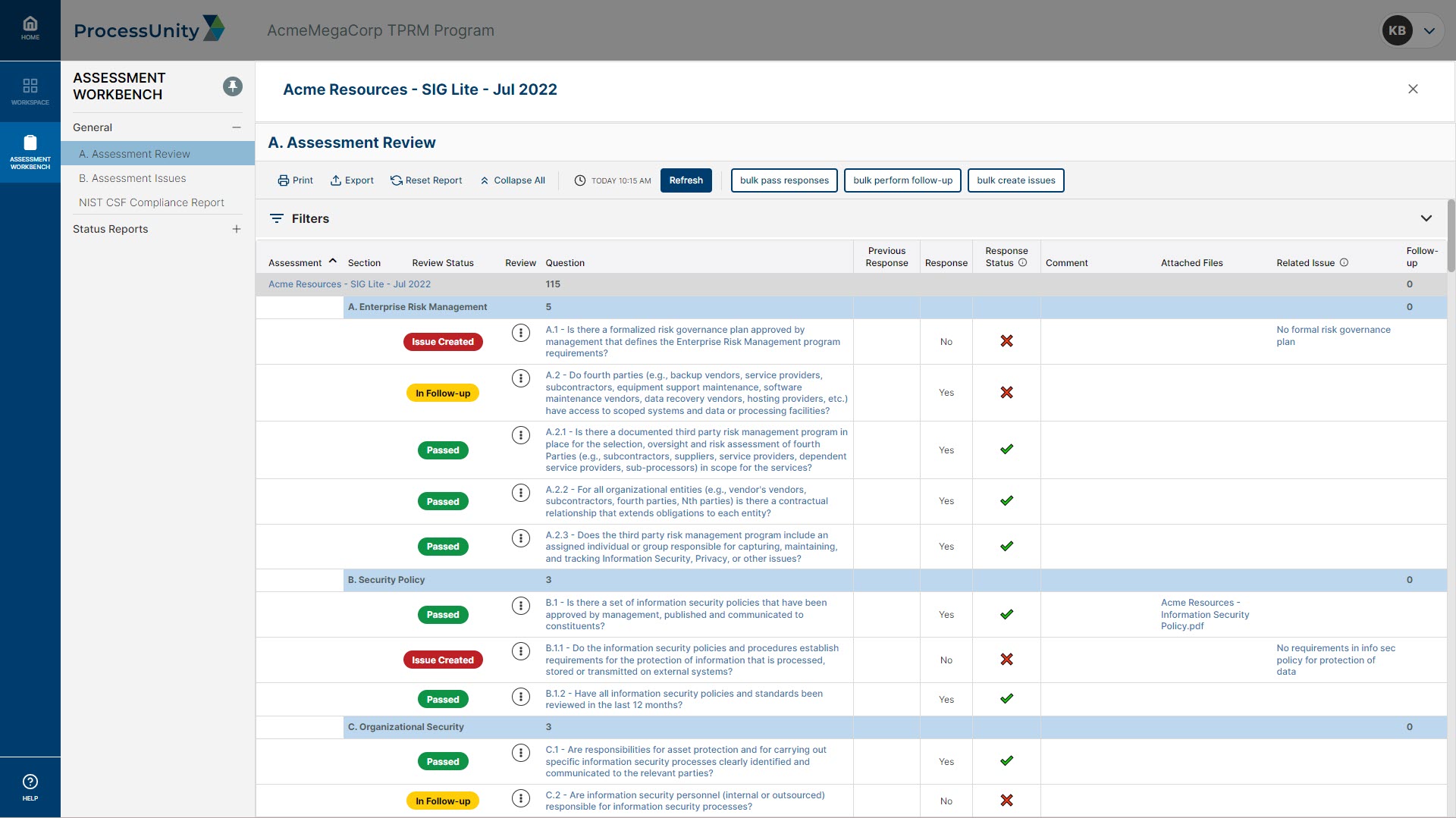Expand the Filters panel chevron
This screenshot has height=818, width=1456.
coord(1426,218)
